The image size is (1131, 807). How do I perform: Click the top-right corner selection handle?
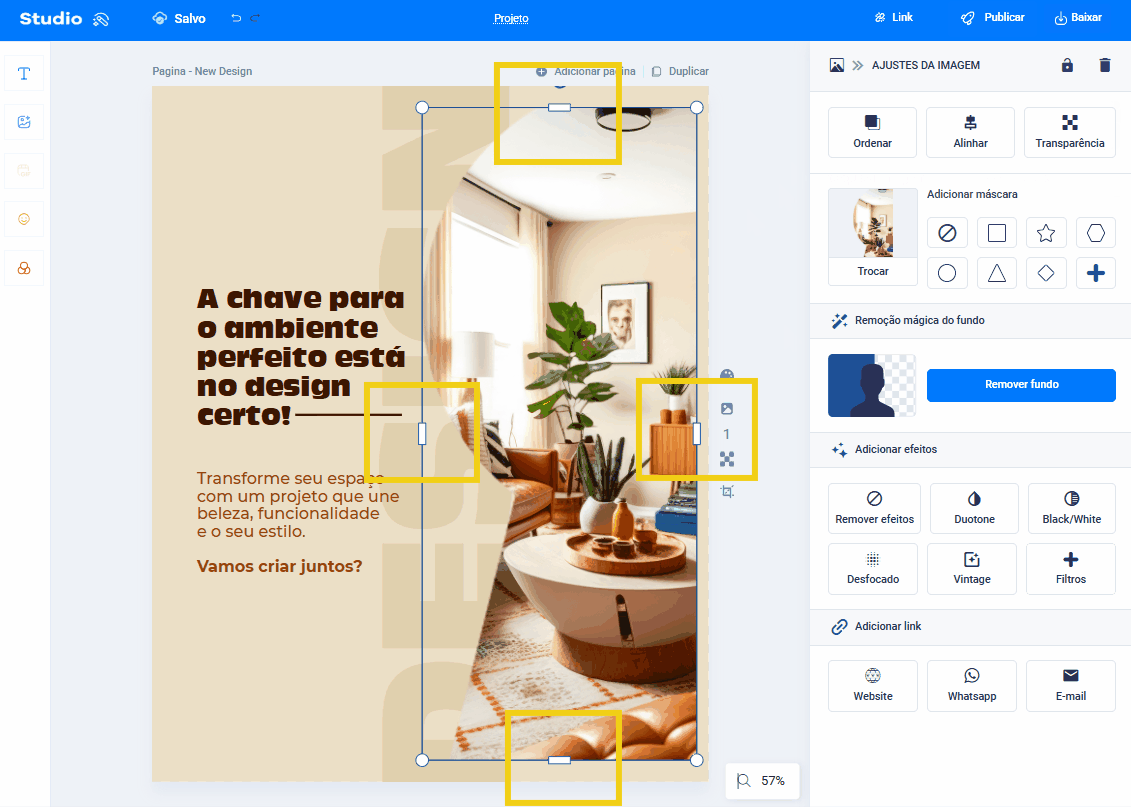point(697,107)
